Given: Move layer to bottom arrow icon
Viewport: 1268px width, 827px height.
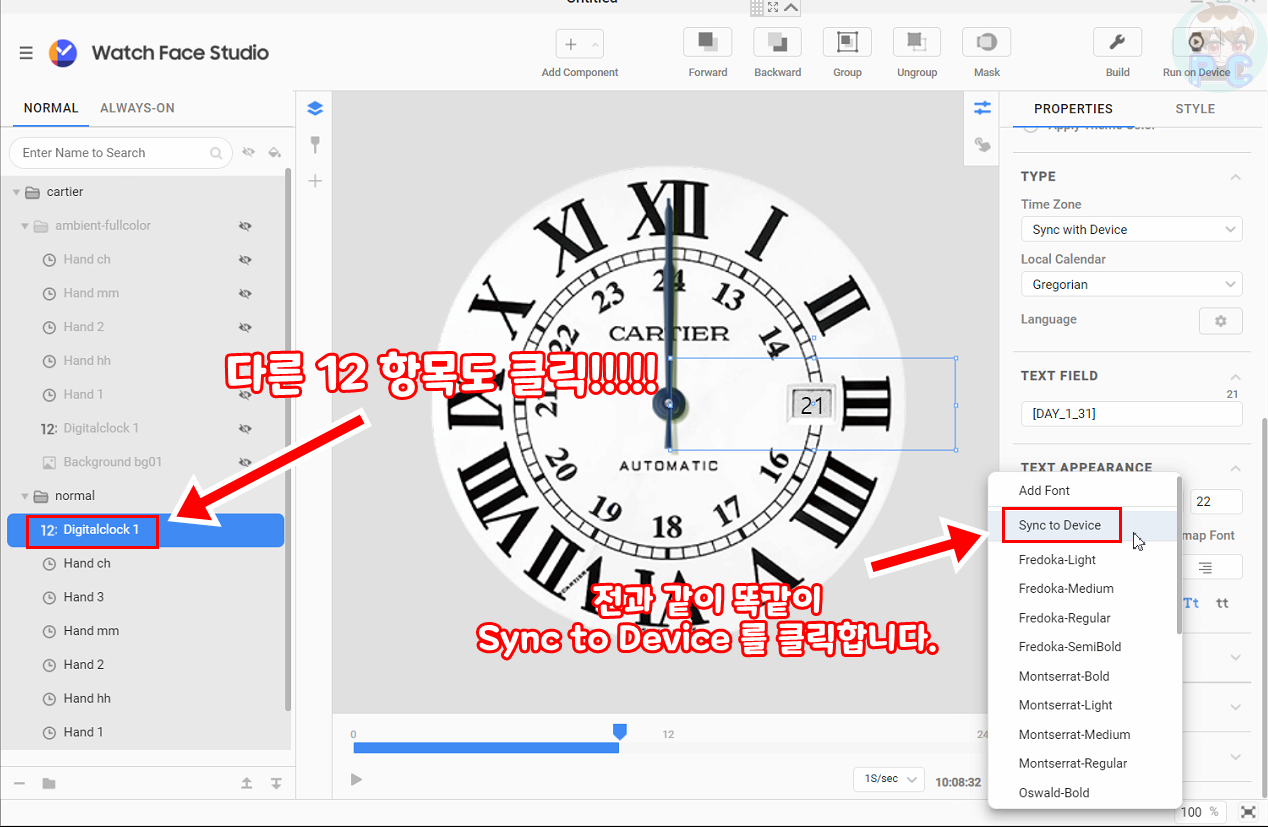Looking at the screenshot, I should click(x=276, y=783).
